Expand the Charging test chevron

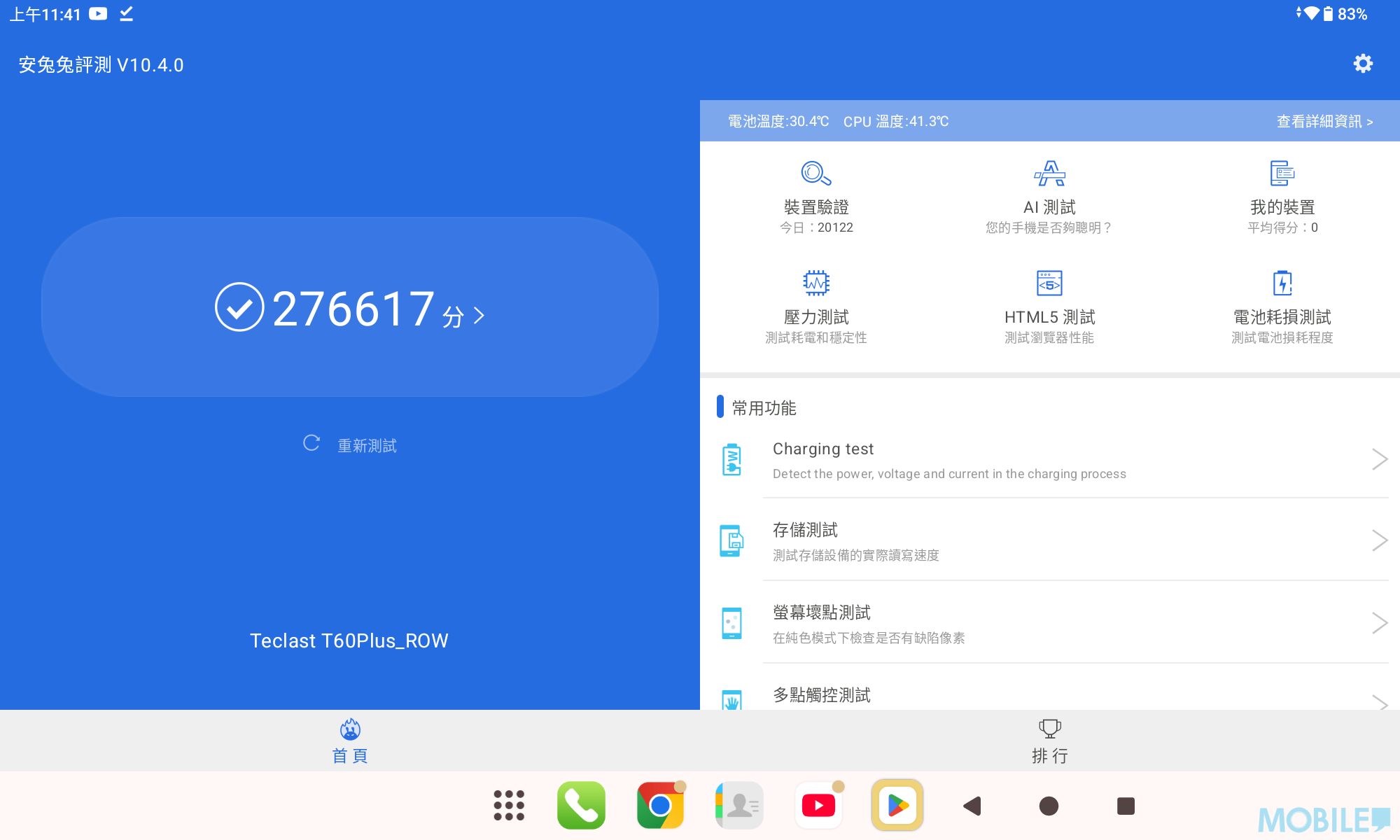coord(1379,459)
